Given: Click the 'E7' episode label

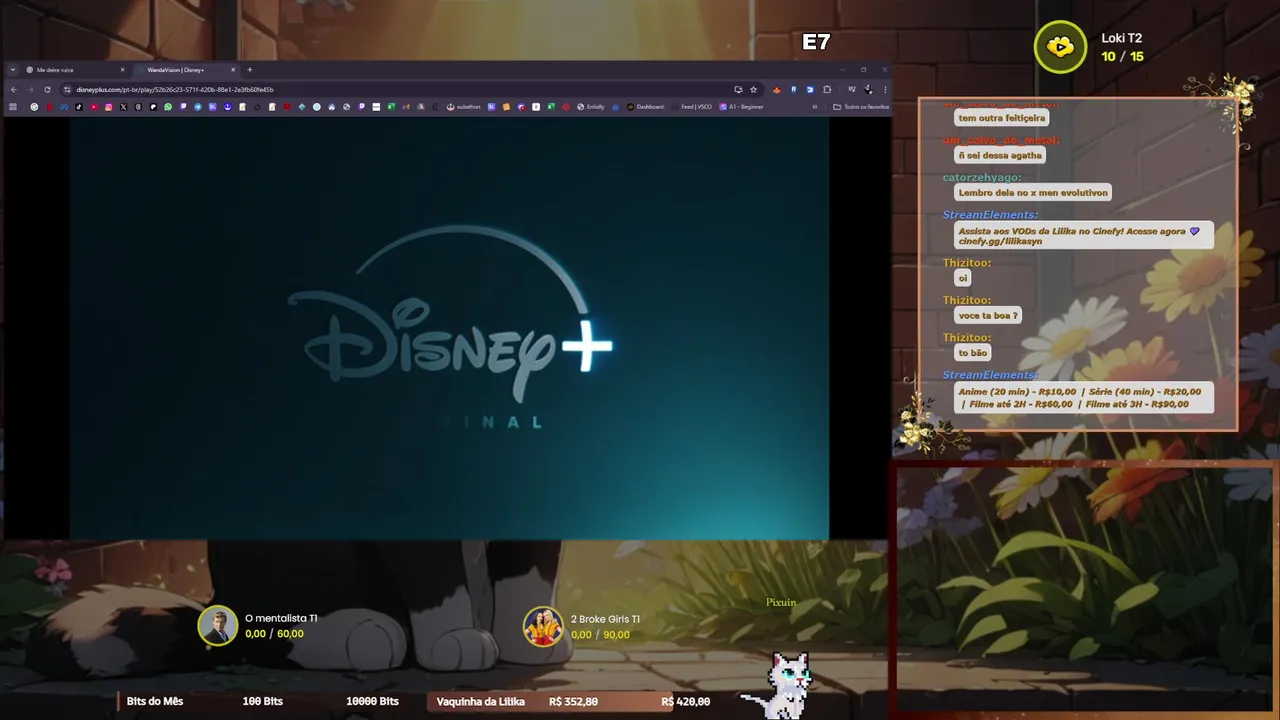Looking at the screenshot, I should [816, 42].
